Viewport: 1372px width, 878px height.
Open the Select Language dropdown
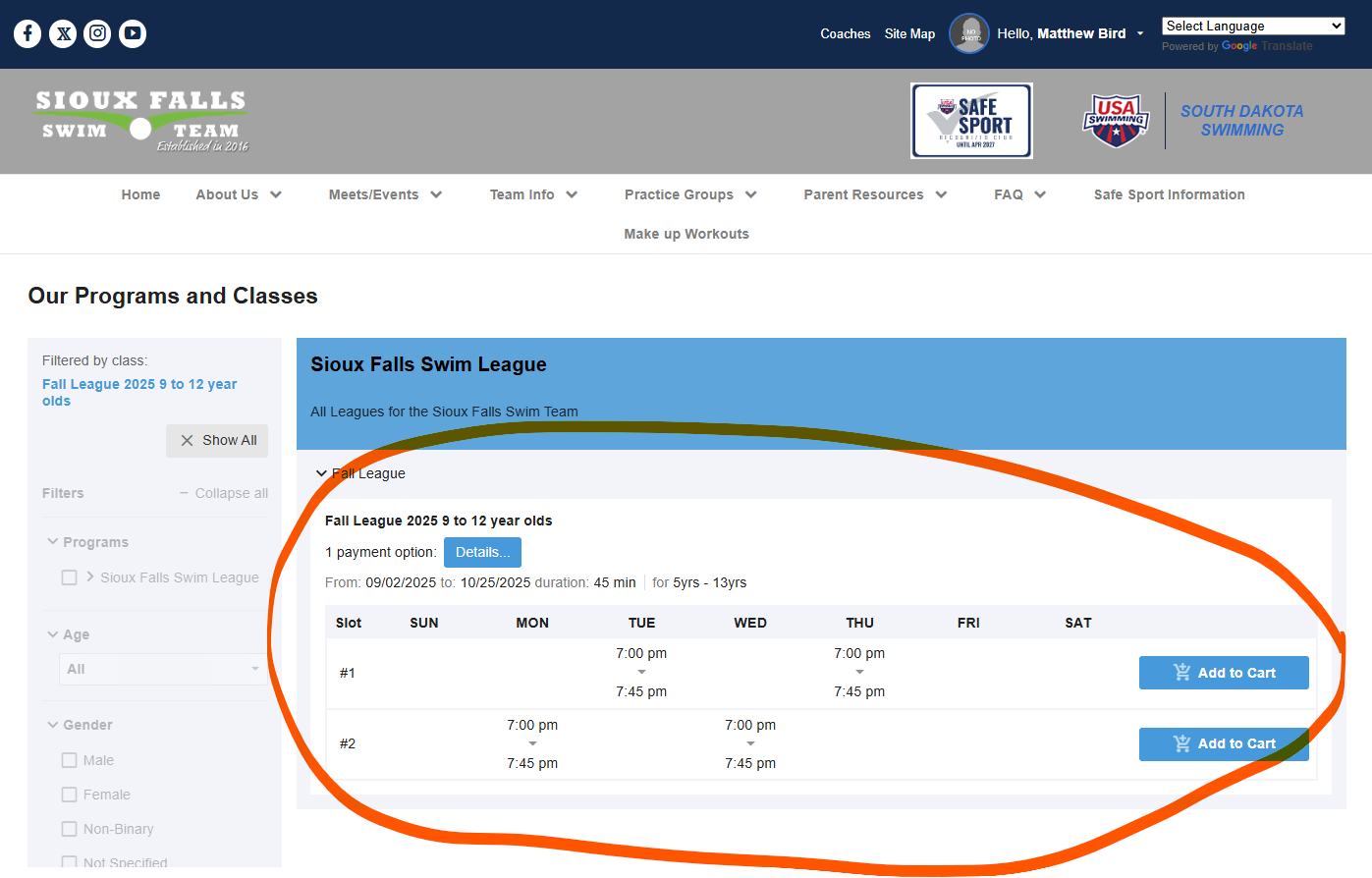tap(1253, 27)
